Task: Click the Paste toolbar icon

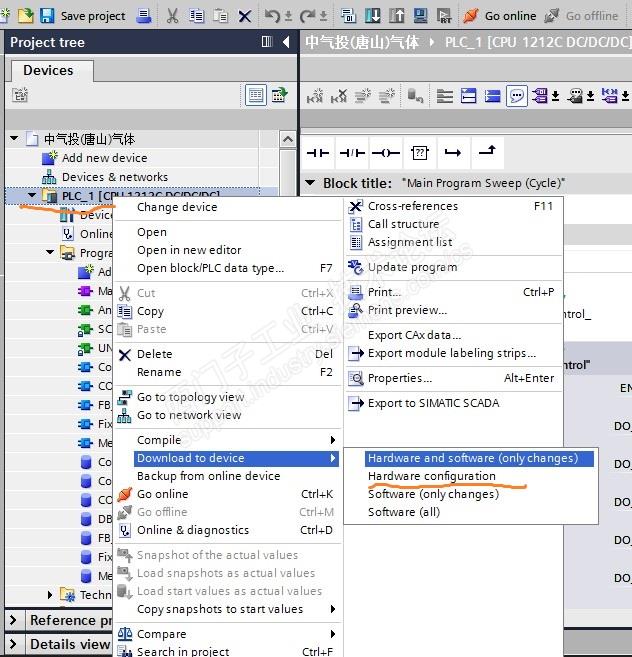Action: [220, 16]
